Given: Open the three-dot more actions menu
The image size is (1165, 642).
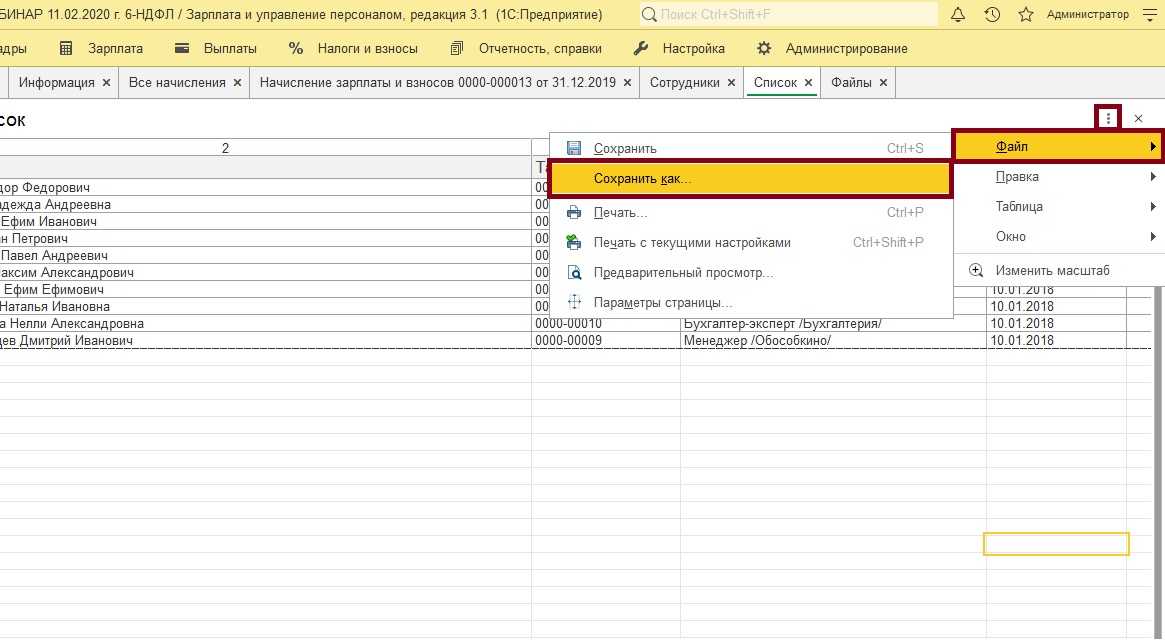Looking at the screenshot, I should tap(1108, 118).
